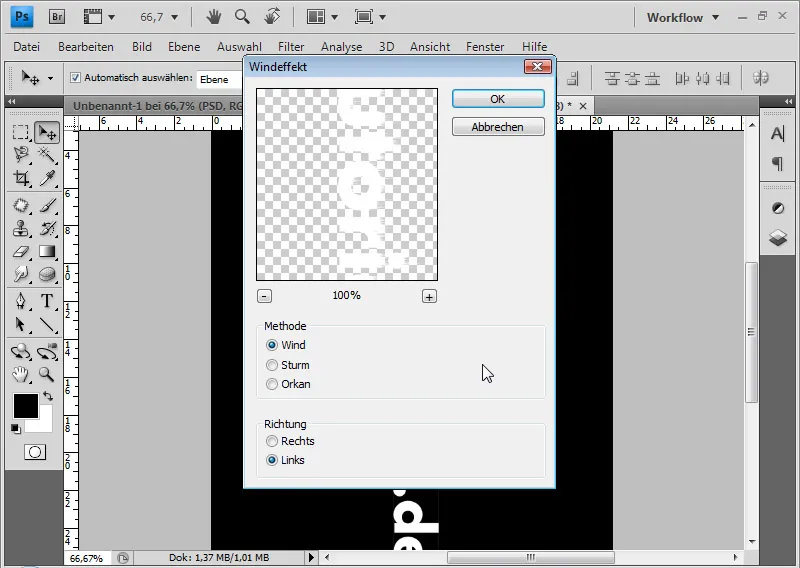Open the Bild menu
Image resolution: width=800 pixels, height=568 pixels.
pyautogui.click(x=141, y=46)
